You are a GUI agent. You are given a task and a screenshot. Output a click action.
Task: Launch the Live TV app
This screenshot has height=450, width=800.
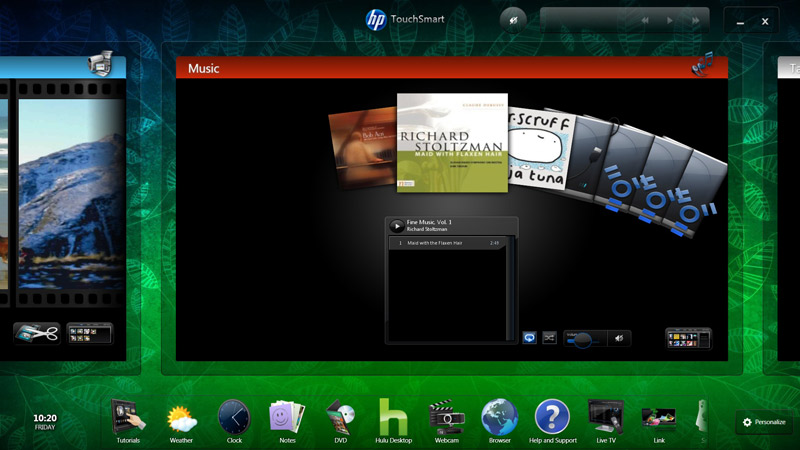pos(606,421)
